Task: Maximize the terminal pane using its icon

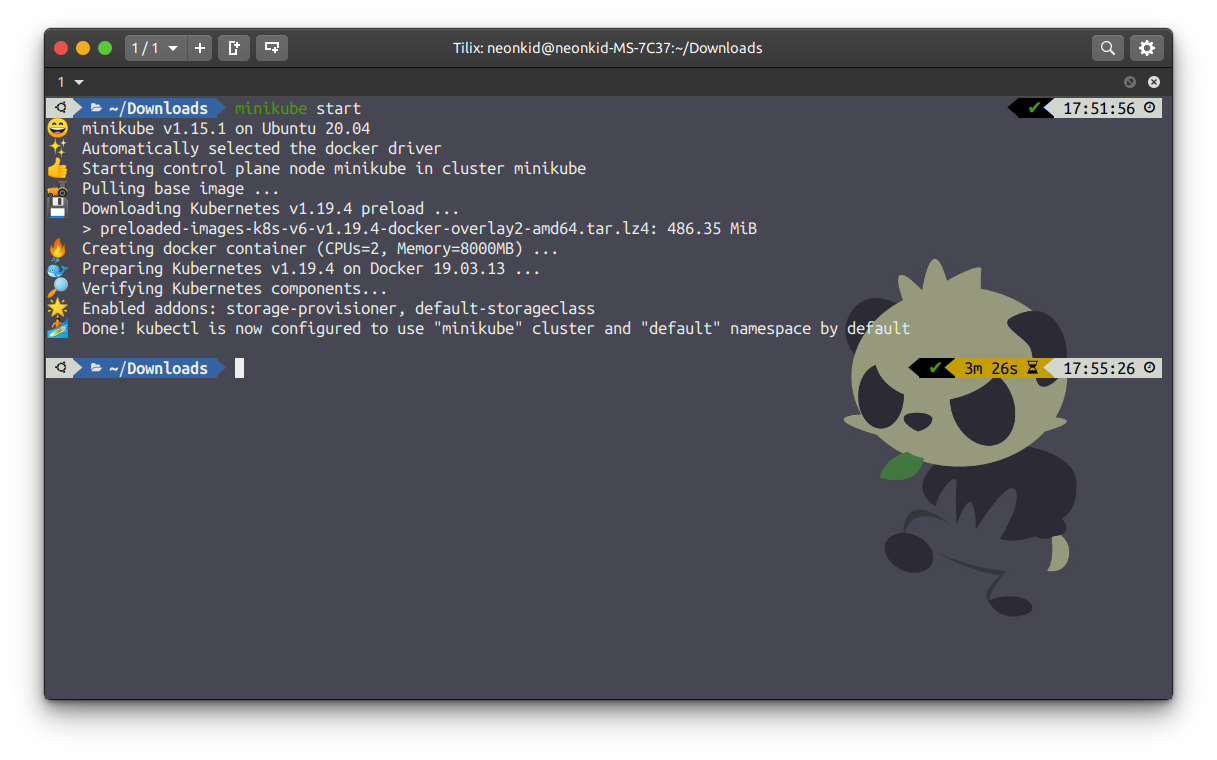Action: tap(1130, 82)
